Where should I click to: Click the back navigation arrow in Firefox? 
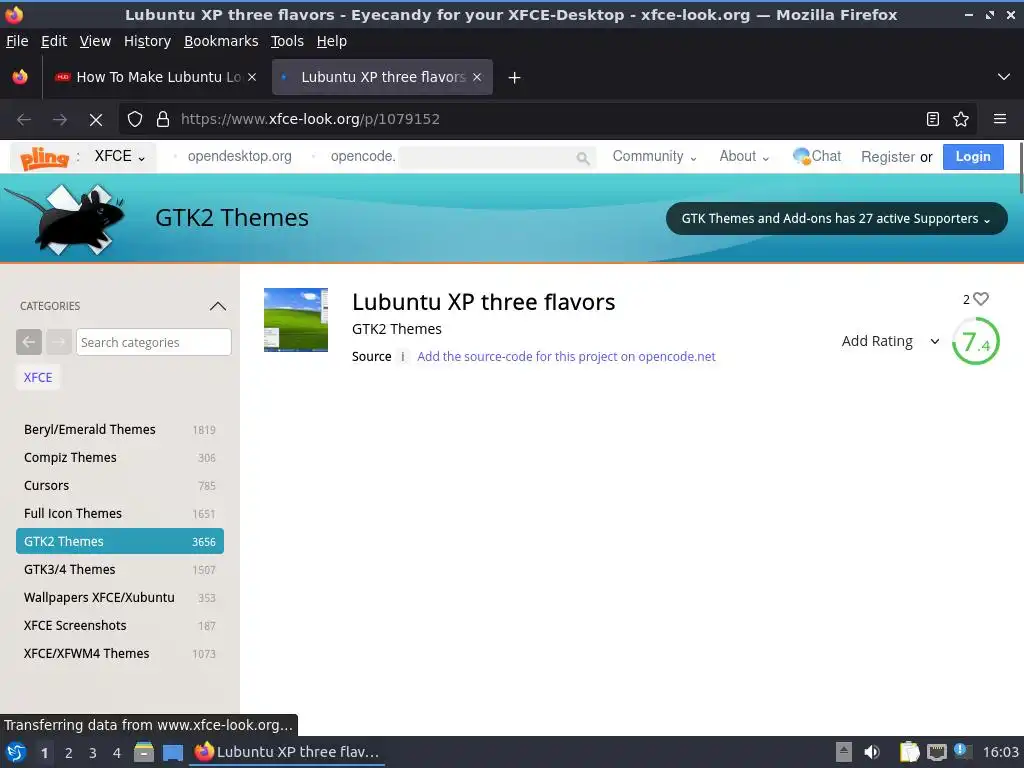pyautogui.click(x=24, y=120)
